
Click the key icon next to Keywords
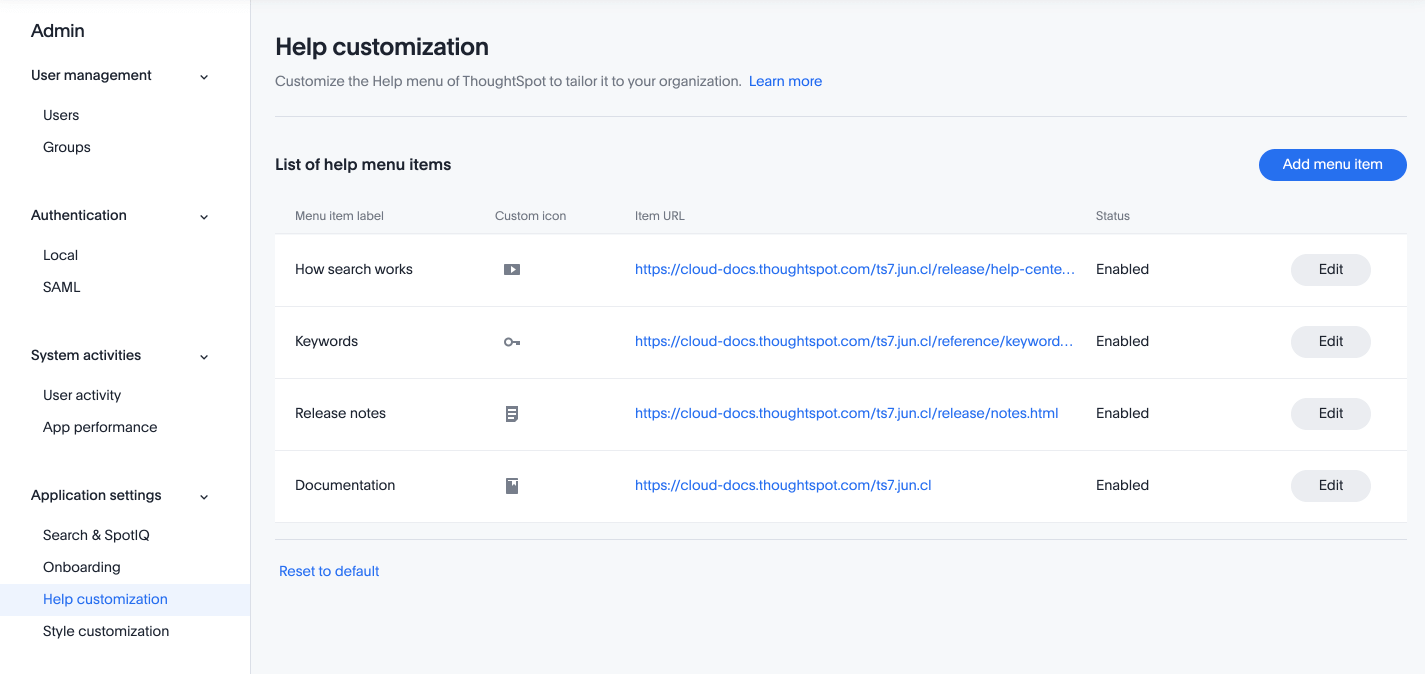[512, 341]
